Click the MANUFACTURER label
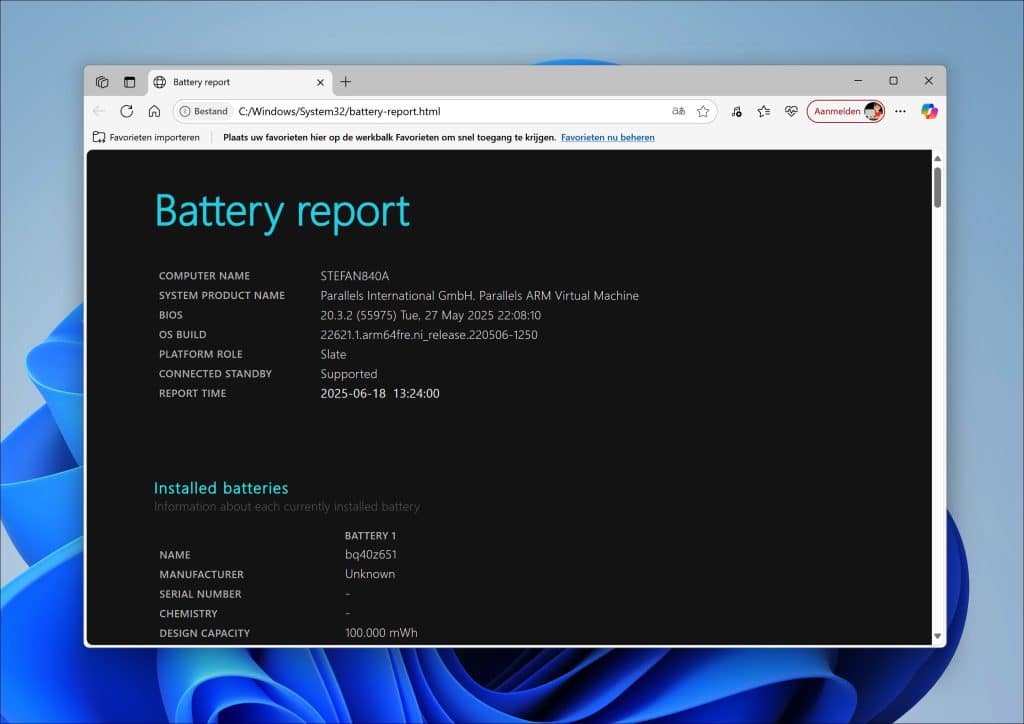 tap(201, 574)
